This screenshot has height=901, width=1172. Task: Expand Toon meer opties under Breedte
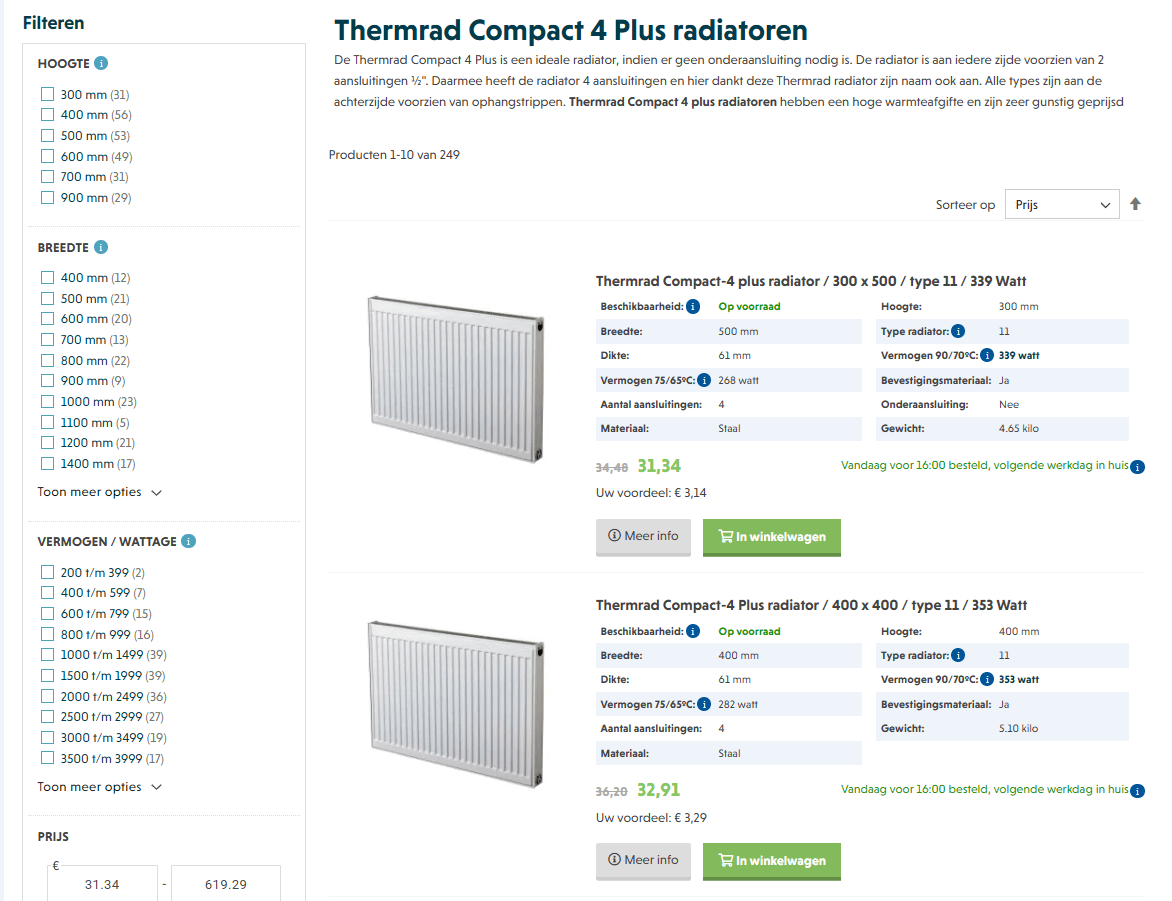(99, 492)
